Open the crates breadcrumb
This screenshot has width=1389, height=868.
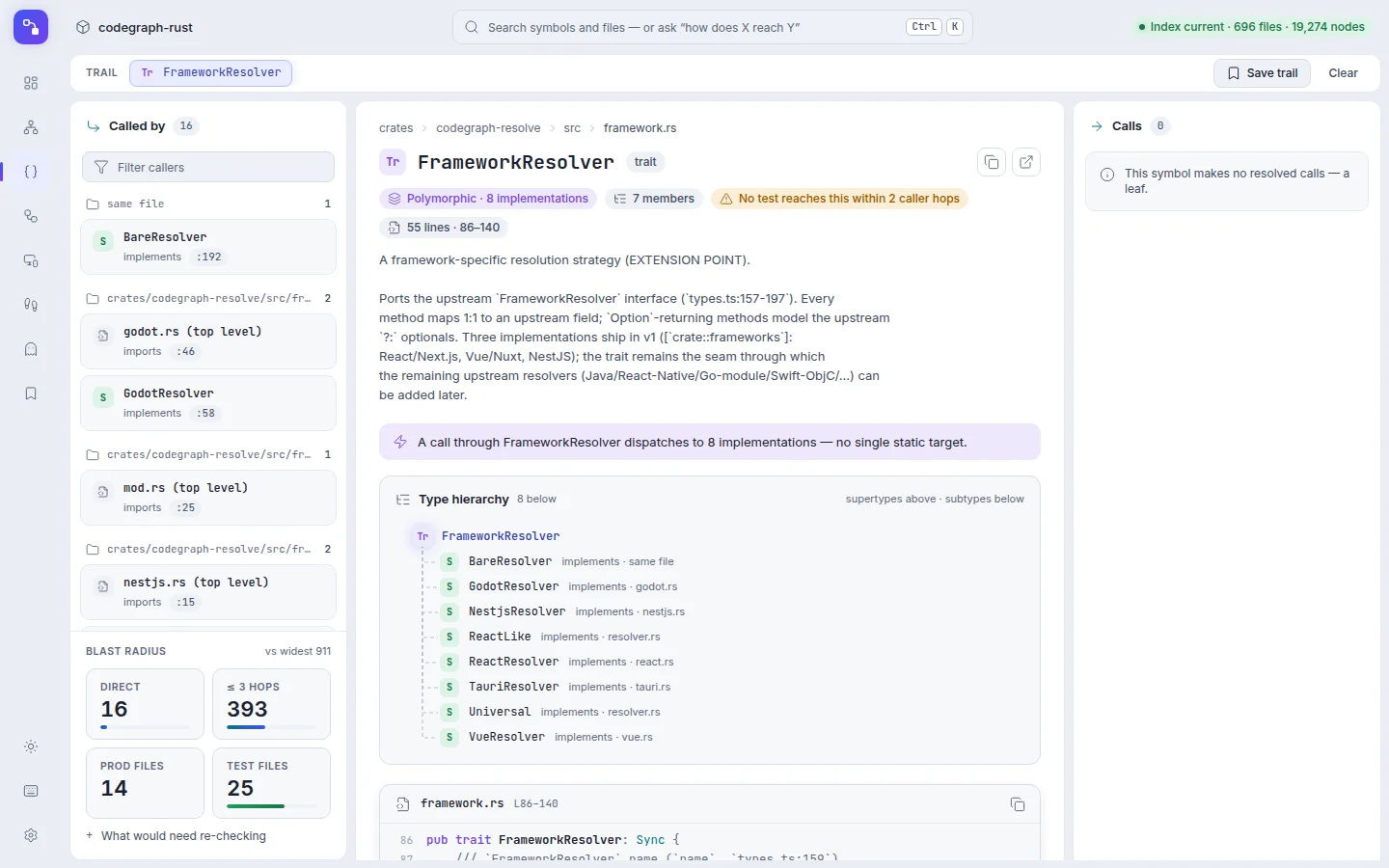coord(395,128)
